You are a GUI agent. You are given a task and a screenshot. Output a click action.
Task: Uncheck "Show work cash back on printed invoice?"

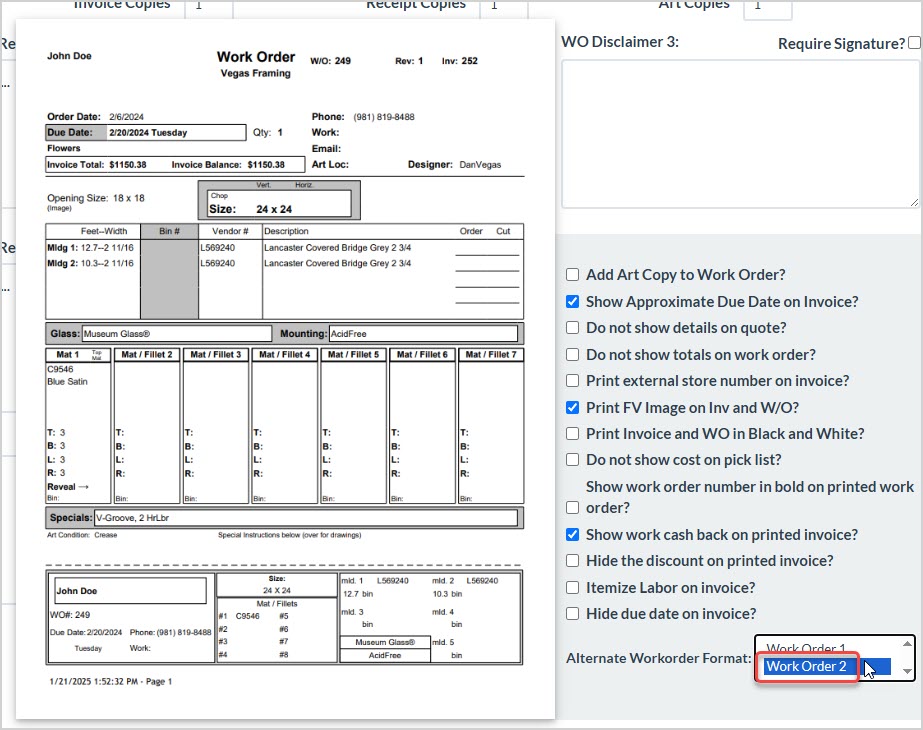[572, 534]
